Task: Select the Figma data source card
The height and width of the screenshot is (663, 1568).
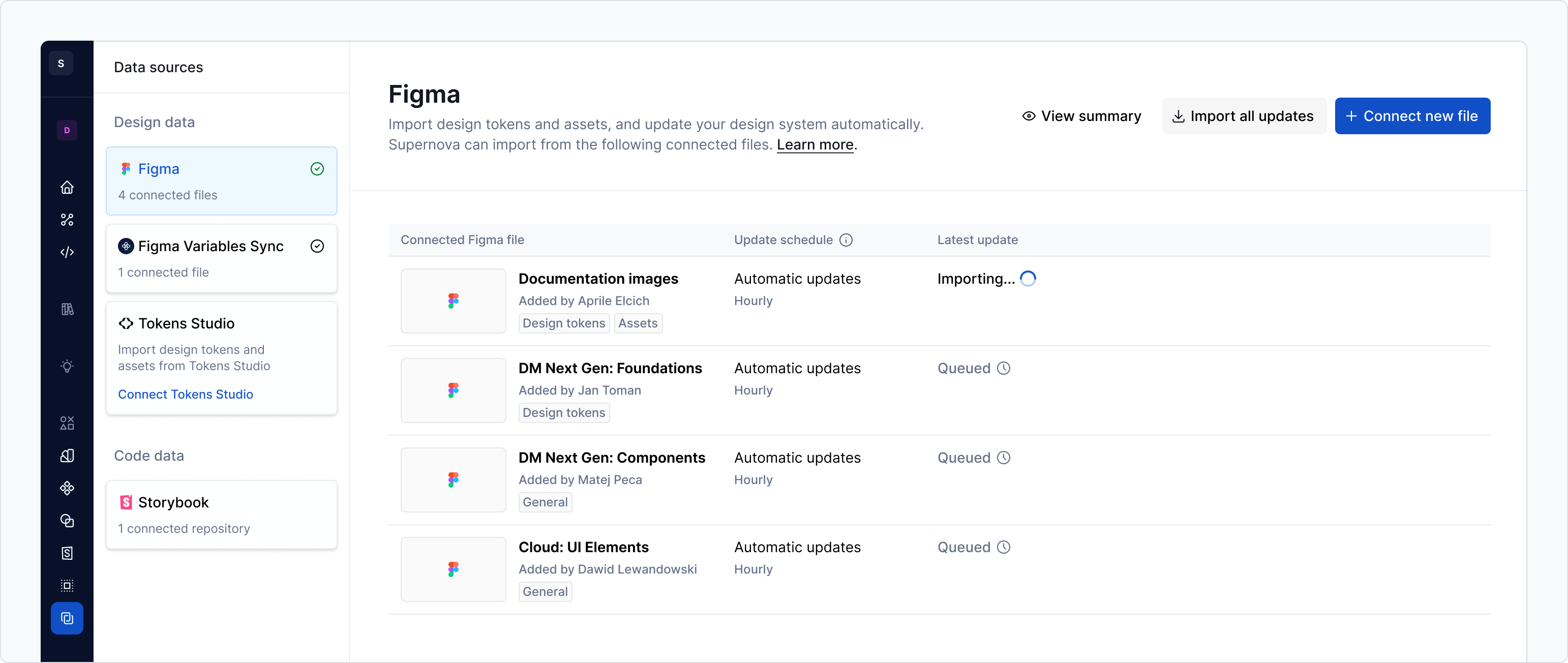Action: (x=222, y=181)
